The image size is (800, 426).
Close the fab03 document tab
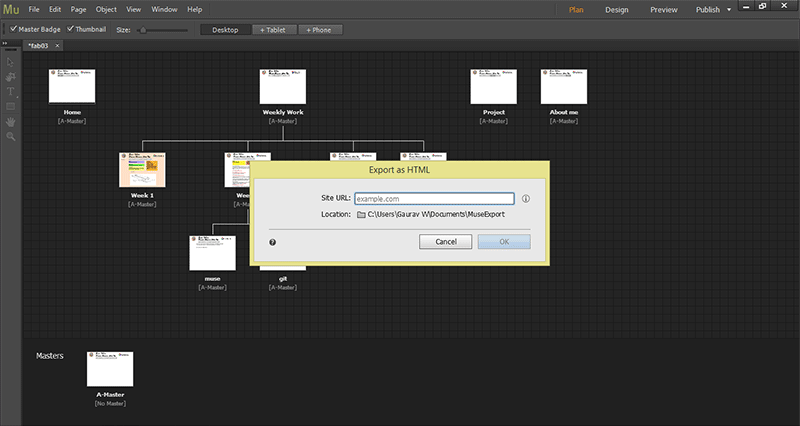tap(57, 45)
